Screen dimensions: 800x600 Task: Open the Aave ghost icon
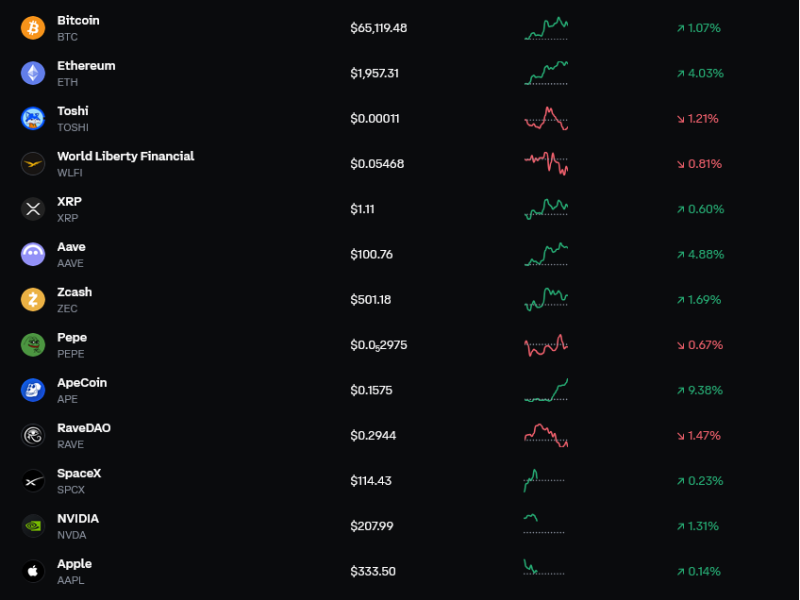tap(33, 254)
